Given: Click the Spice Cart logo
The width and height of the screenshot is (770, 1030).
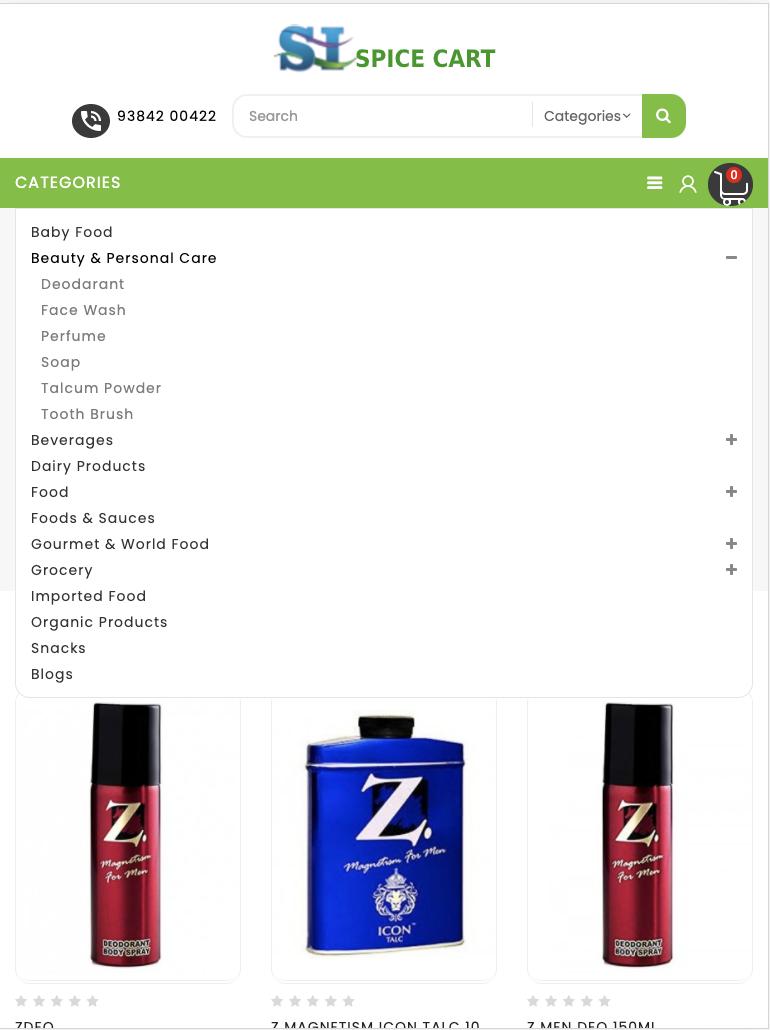Looking at the screenshot, I should pyautogui.click(x=385, y=49).
